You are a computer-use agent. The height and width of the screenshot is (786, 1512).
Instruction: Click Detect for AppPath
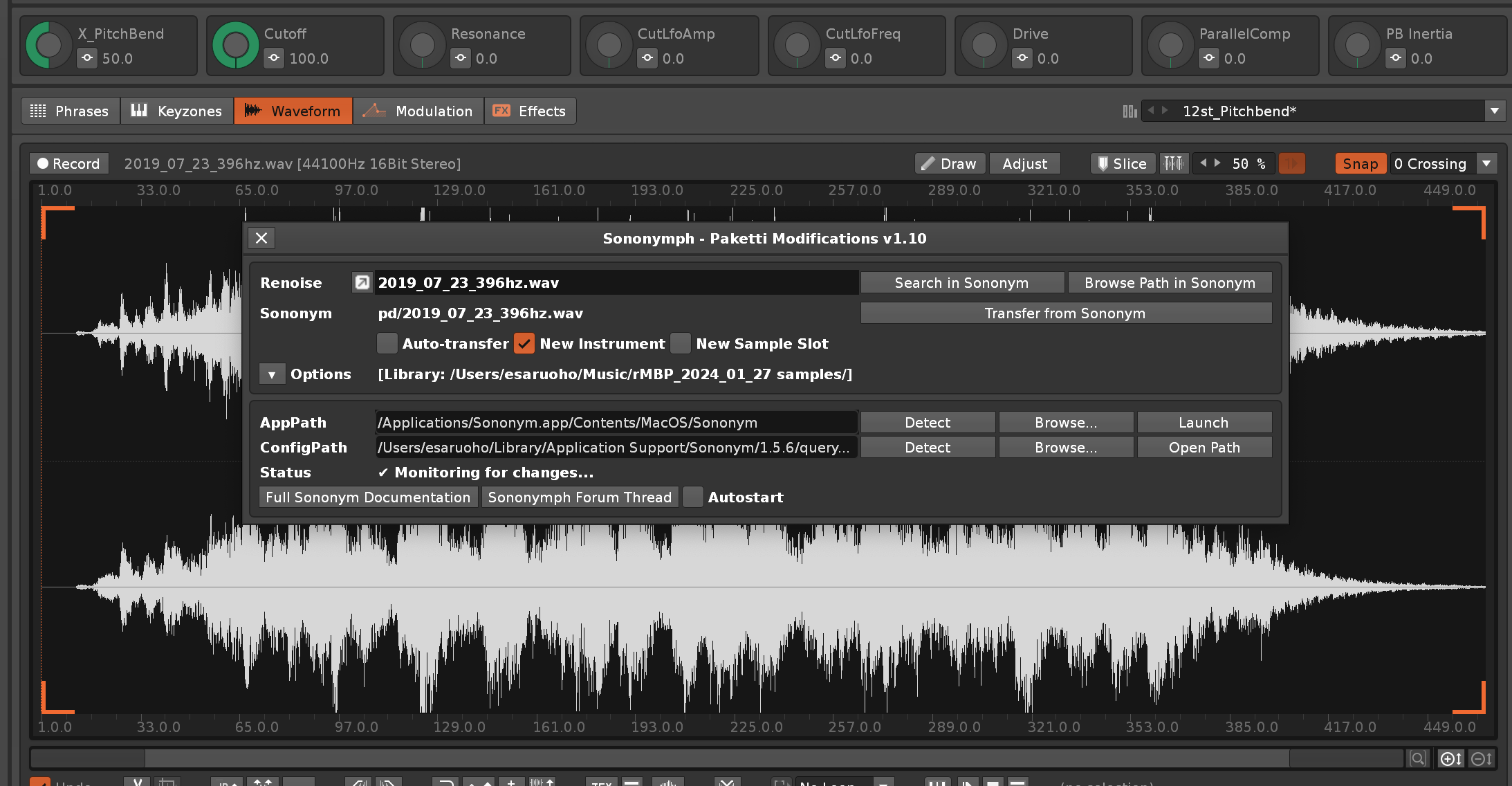coord(928,422)
